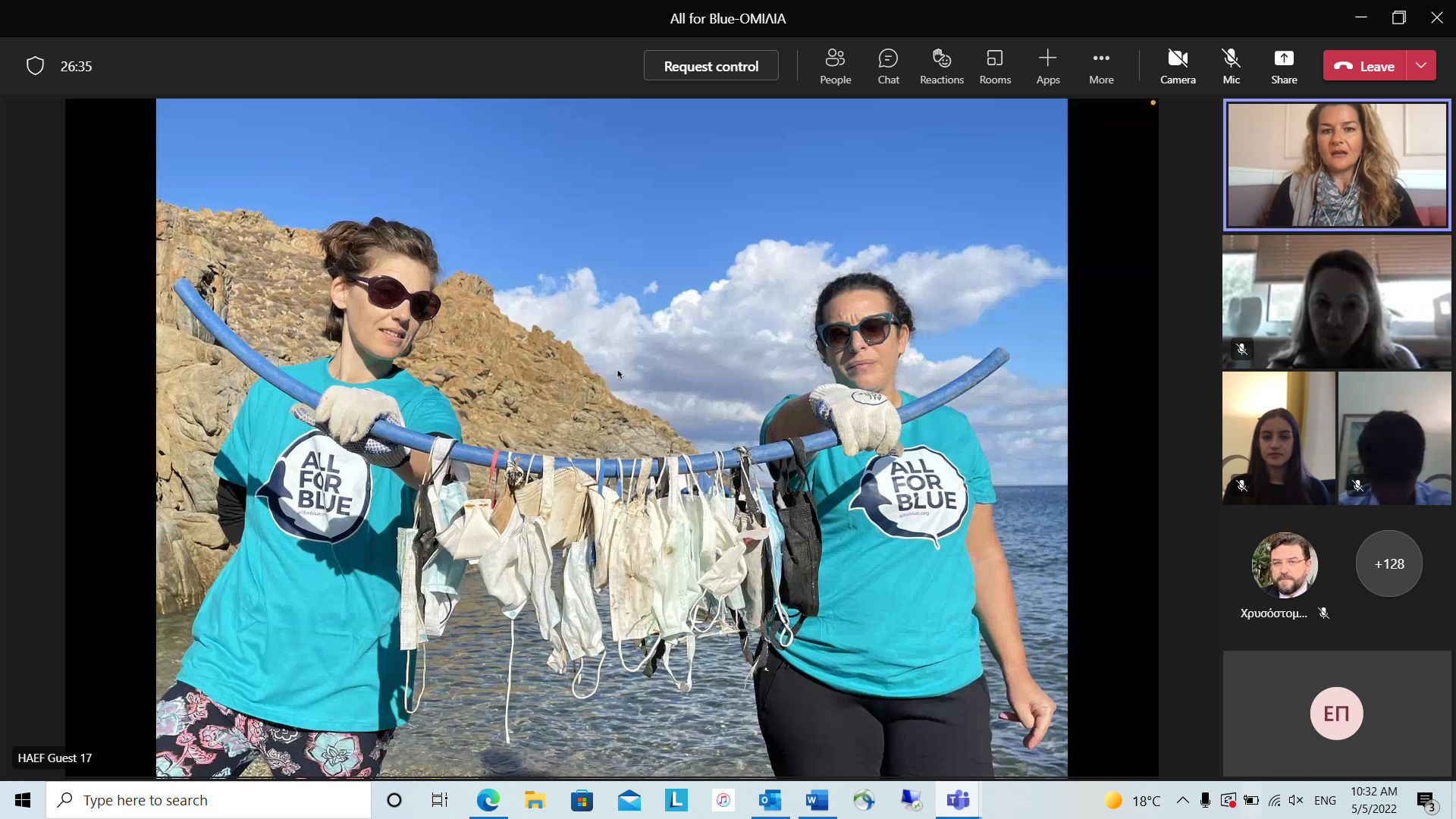Open Cortana from the taskbar

coord(394,800)
